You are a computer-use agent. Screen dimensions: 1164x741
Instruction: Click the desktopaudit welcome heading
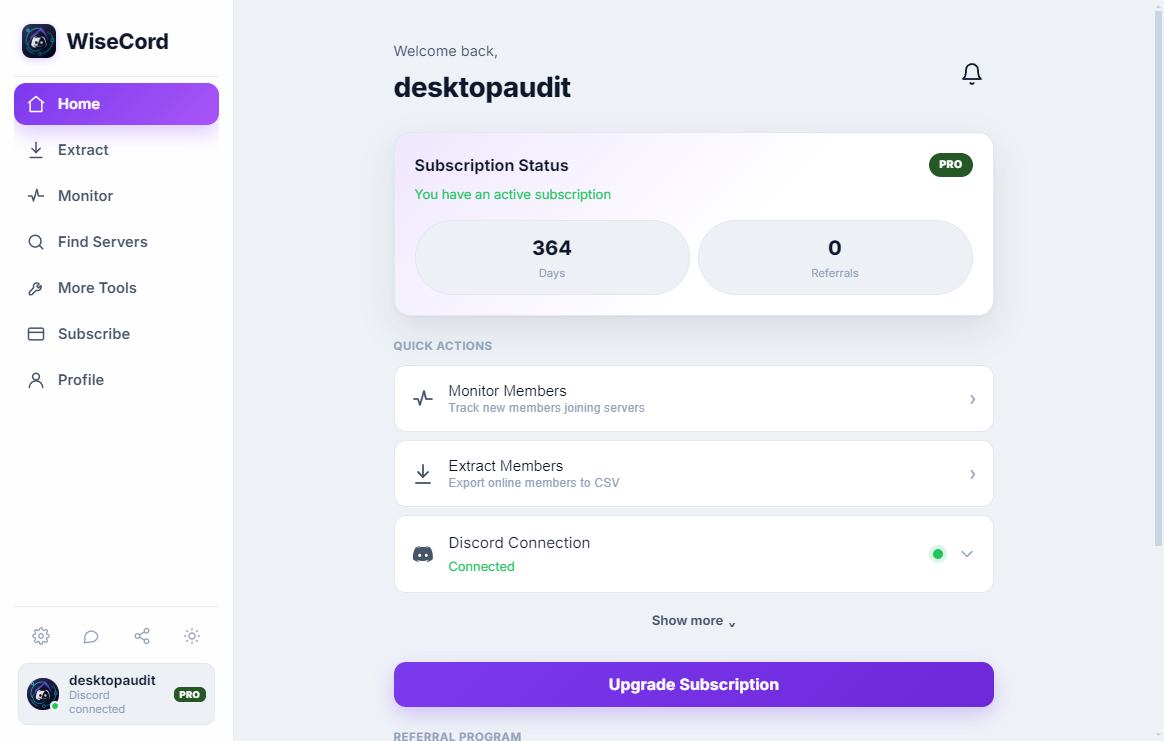pyautogui.click(x=482, y=88)
